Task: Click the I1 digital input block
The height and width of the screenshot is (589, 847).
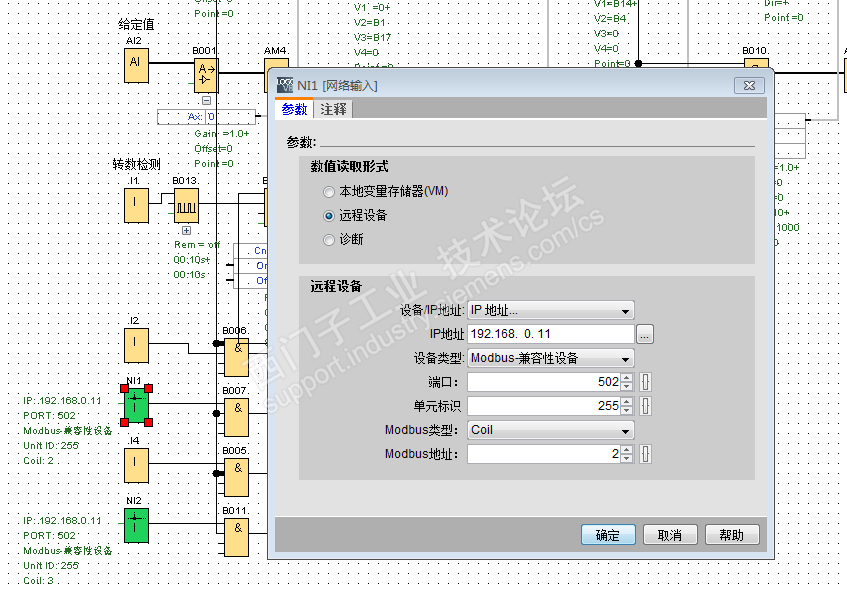Action: (x=136, y=205)
